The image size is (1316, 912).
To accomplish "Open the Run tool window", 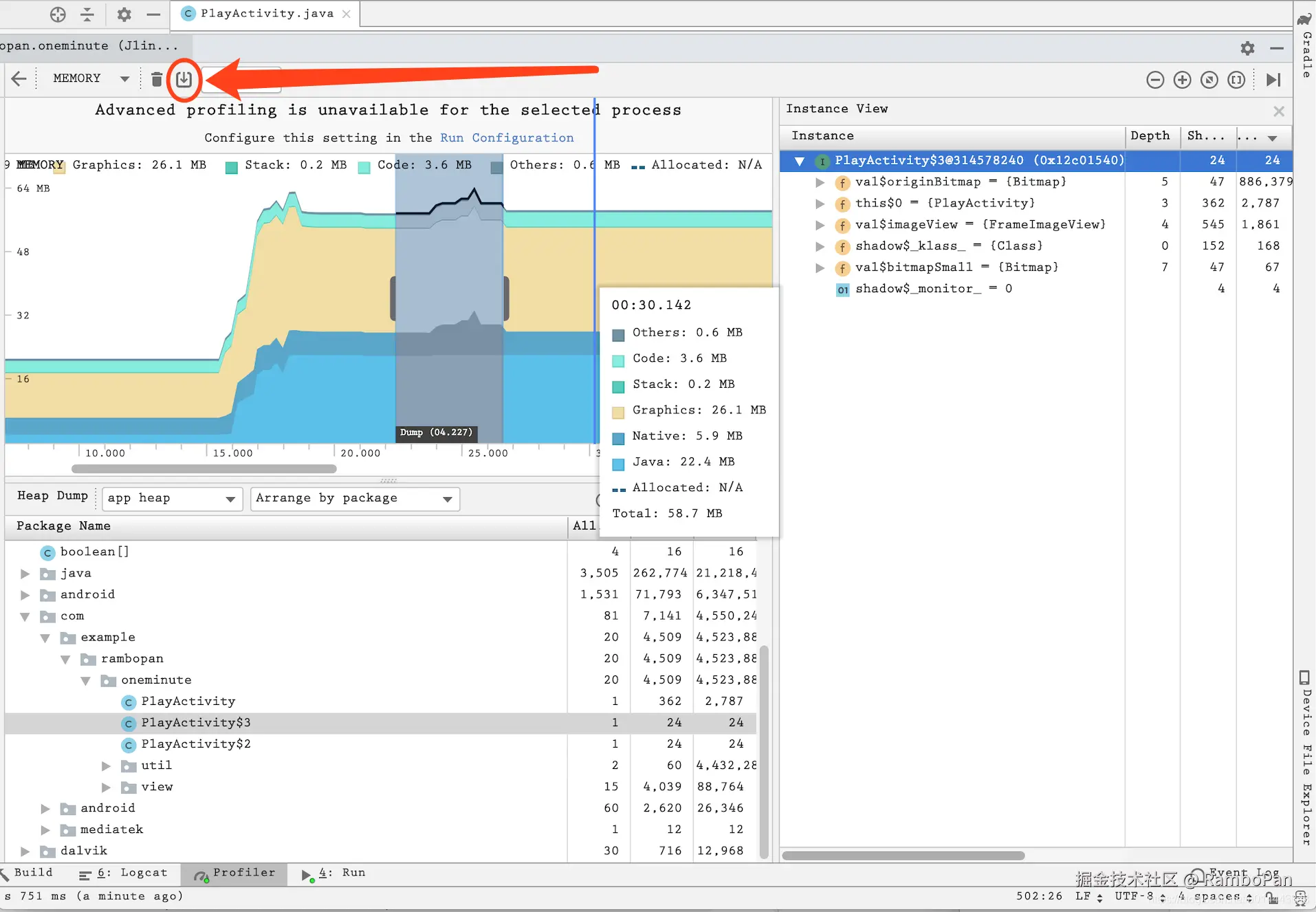I will [333, 873].
